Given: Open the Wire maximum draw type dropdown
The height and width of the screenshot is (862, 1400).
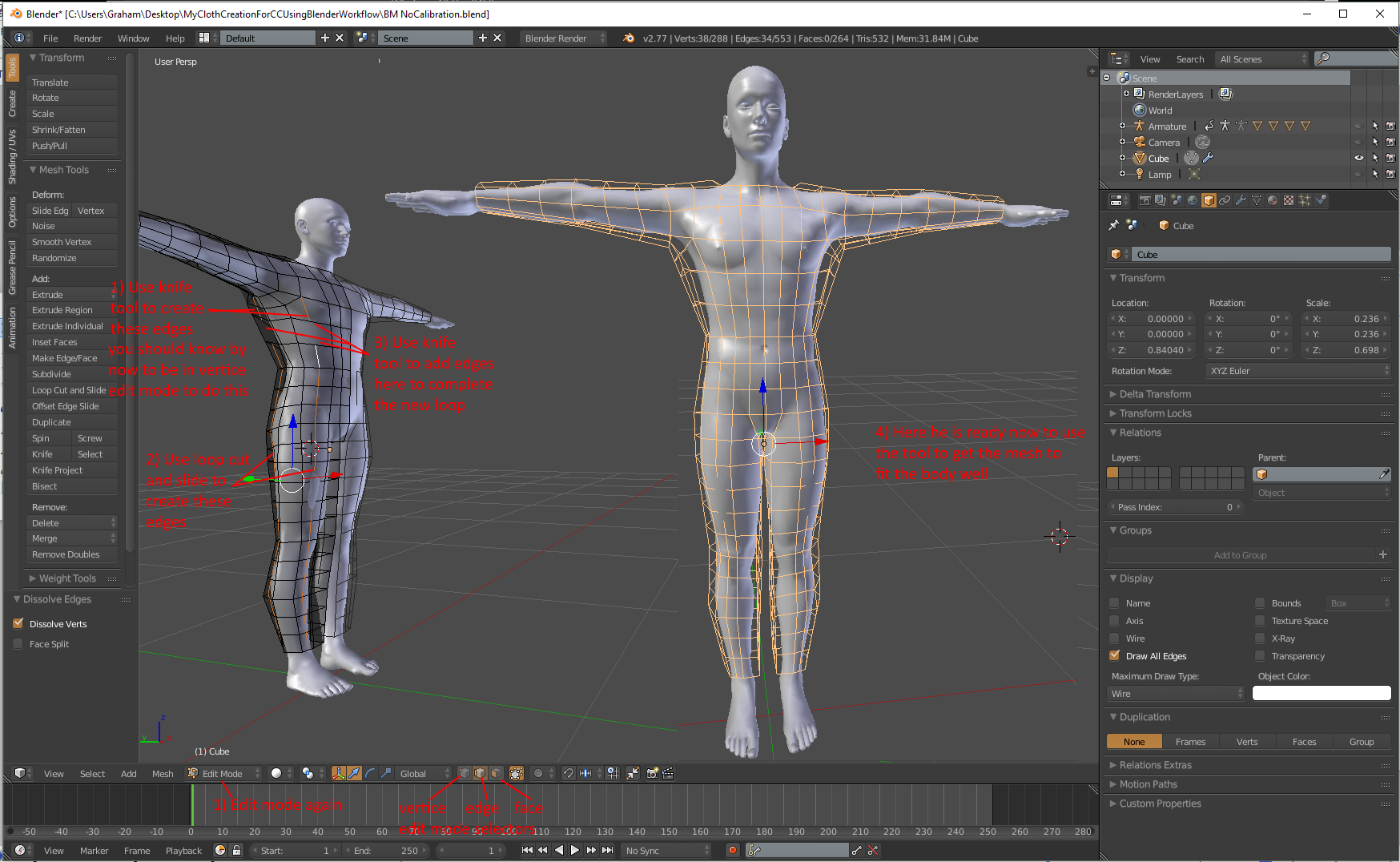Looking at the screenshot, I should tap(1176, 693).
